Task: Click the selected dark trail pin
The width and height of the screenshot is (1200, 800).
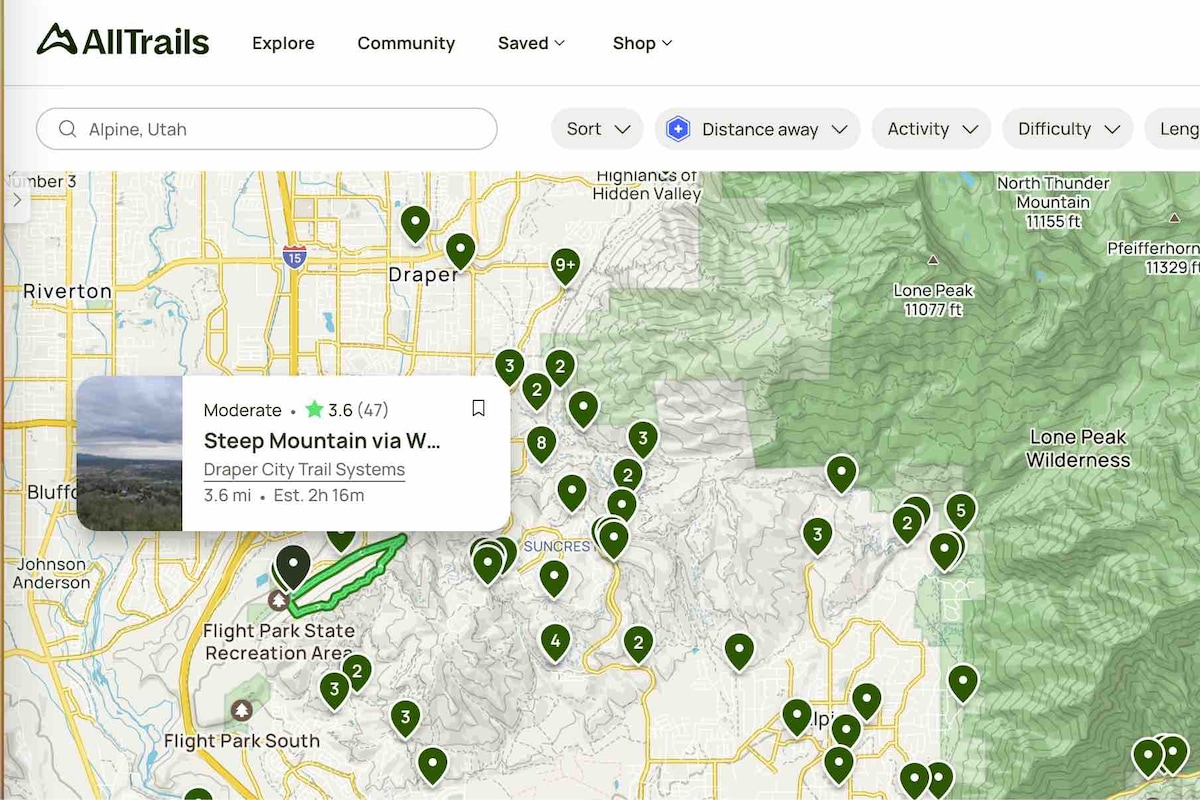Action: 293,565
